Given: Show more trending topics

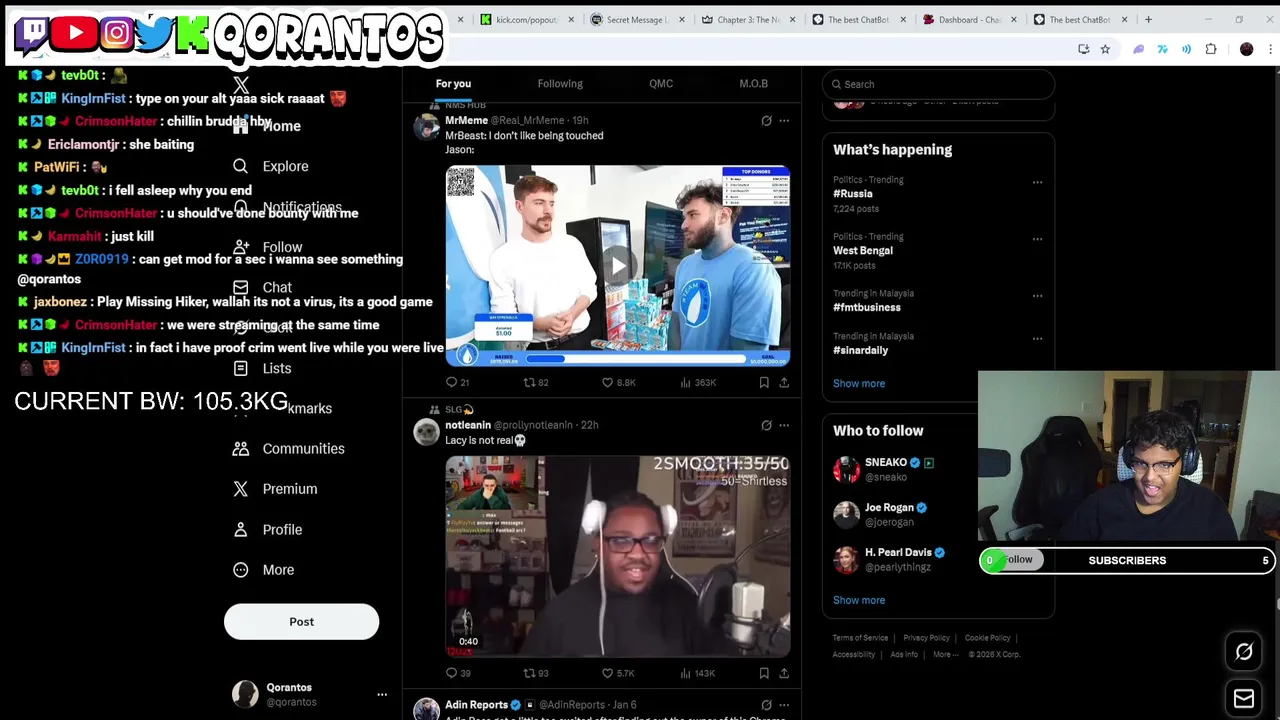Looking at the screenshot, I should pyautogui.click(x=859, y=383).
